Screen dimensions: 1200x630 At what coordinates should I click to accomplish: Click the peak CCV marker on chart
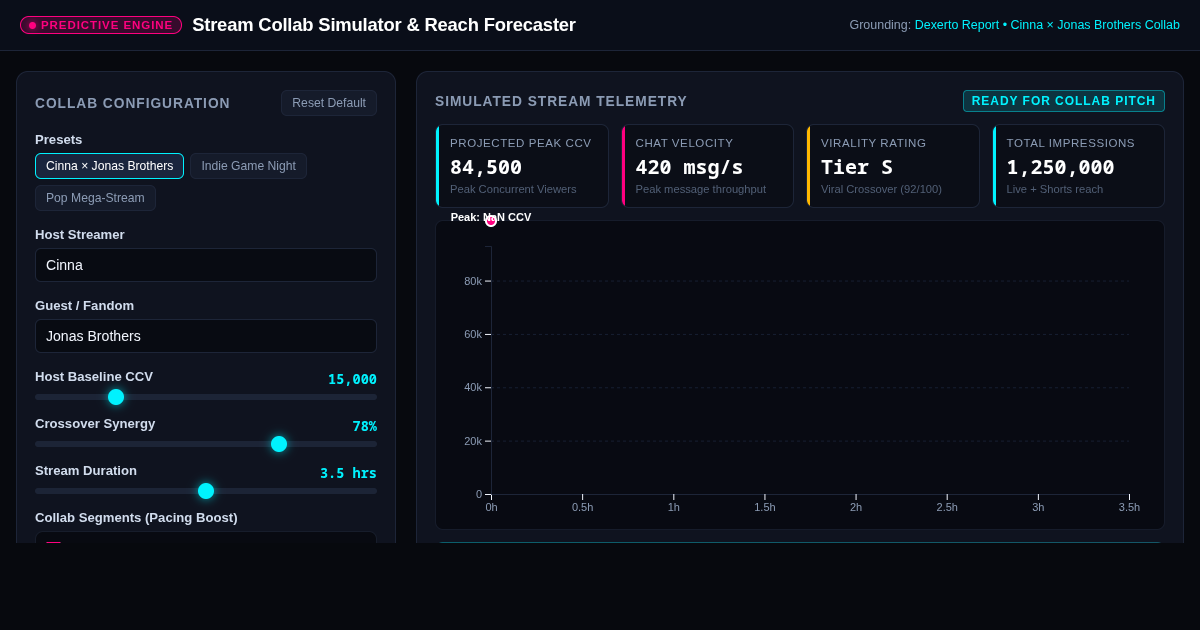491,221
